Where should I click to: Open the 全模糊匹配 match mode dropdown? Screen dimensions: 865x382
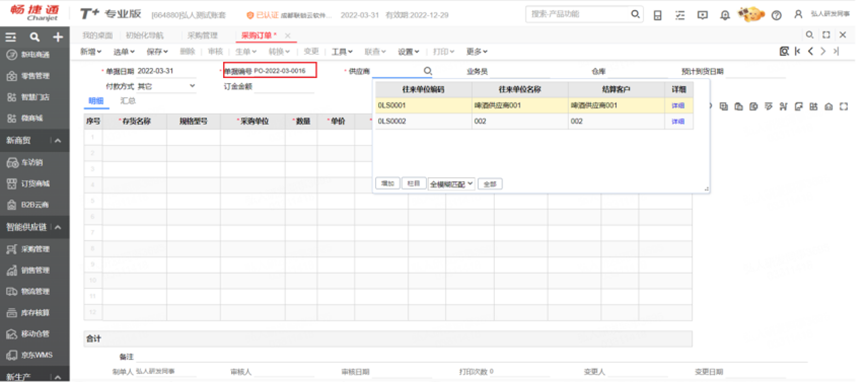click(451, 184)
